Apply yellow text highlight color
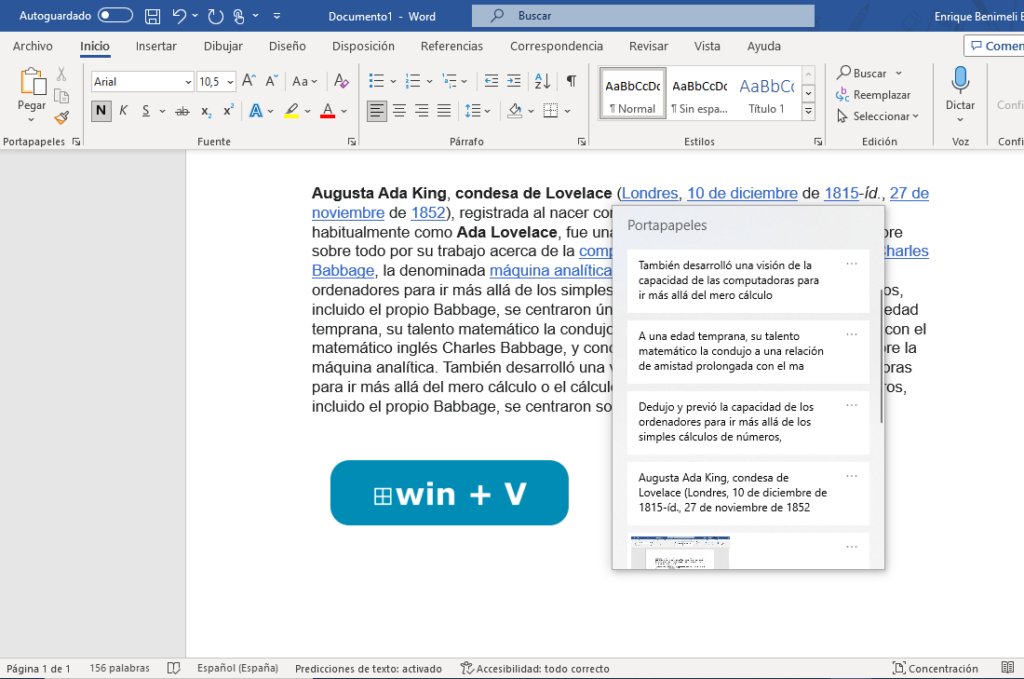 pyautogui.click(x=291, y=111)
